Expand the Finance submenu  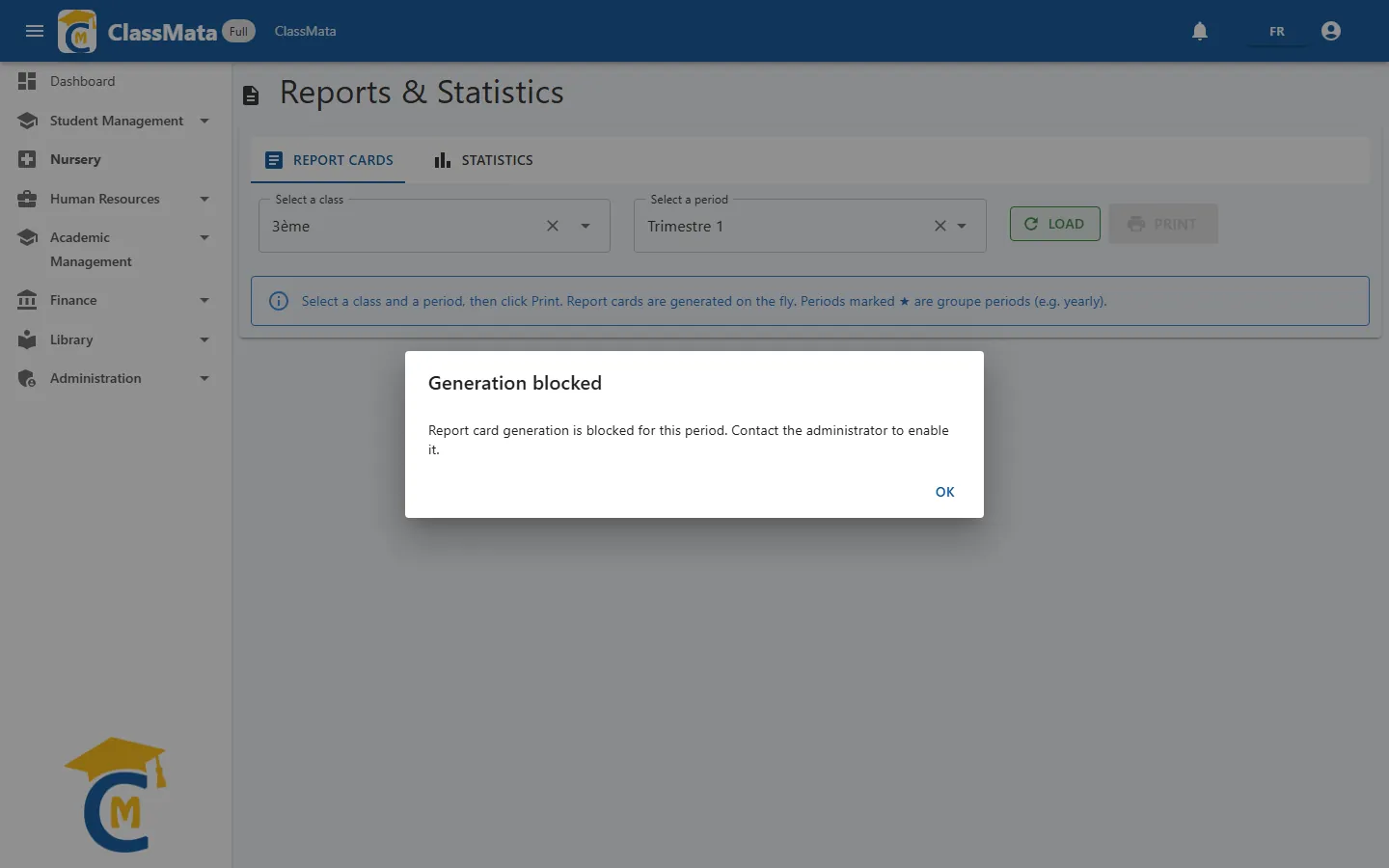click(204, 300)
